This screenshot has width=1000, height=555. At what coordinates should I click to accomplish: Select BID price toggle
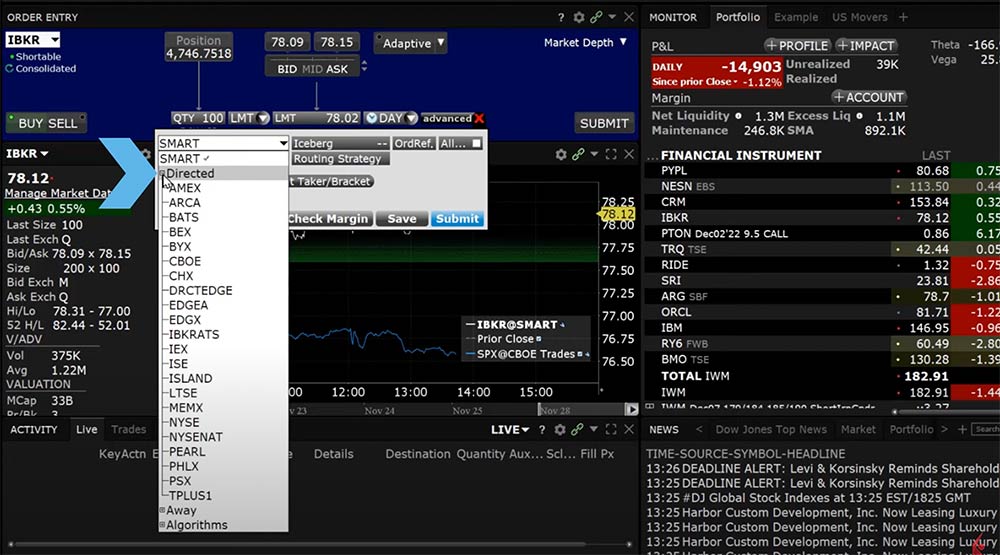[287, 69]
